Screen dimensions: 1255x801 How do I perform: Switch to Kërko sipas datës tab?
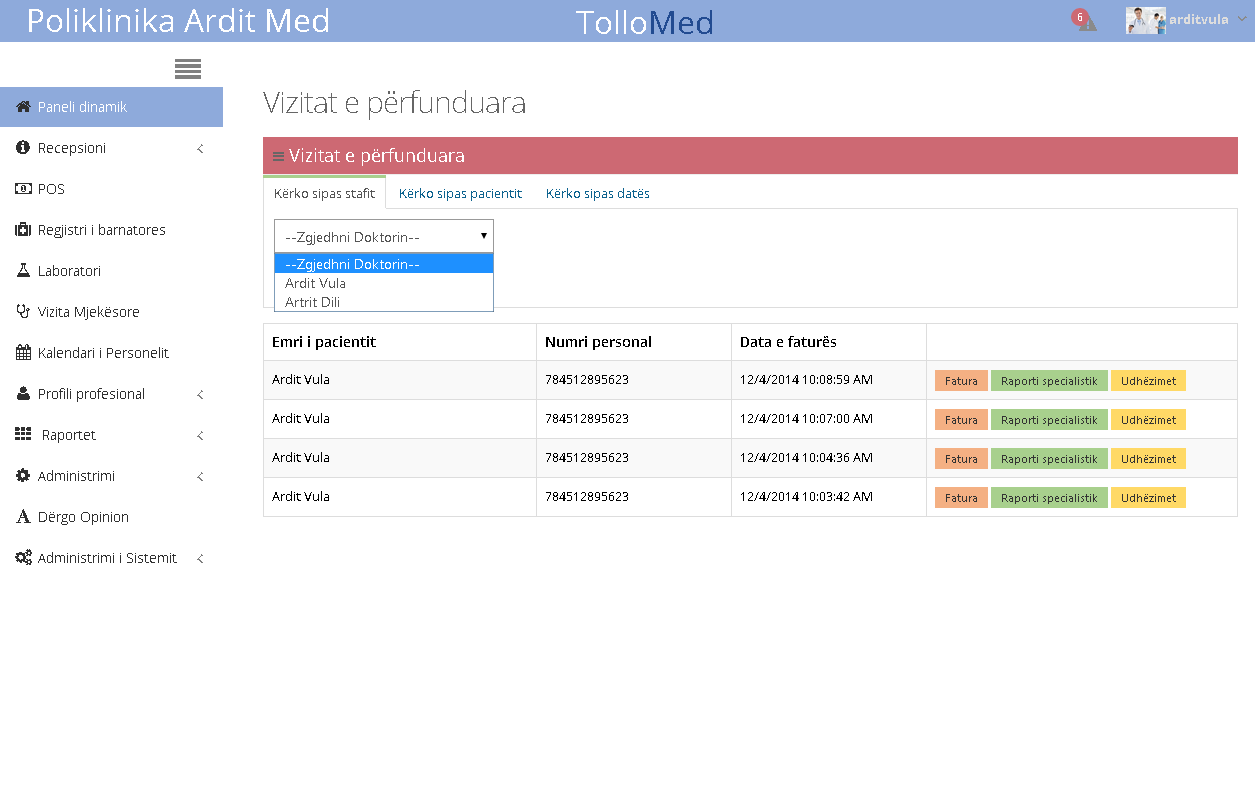pyautogui.click(x=597, y=193)
